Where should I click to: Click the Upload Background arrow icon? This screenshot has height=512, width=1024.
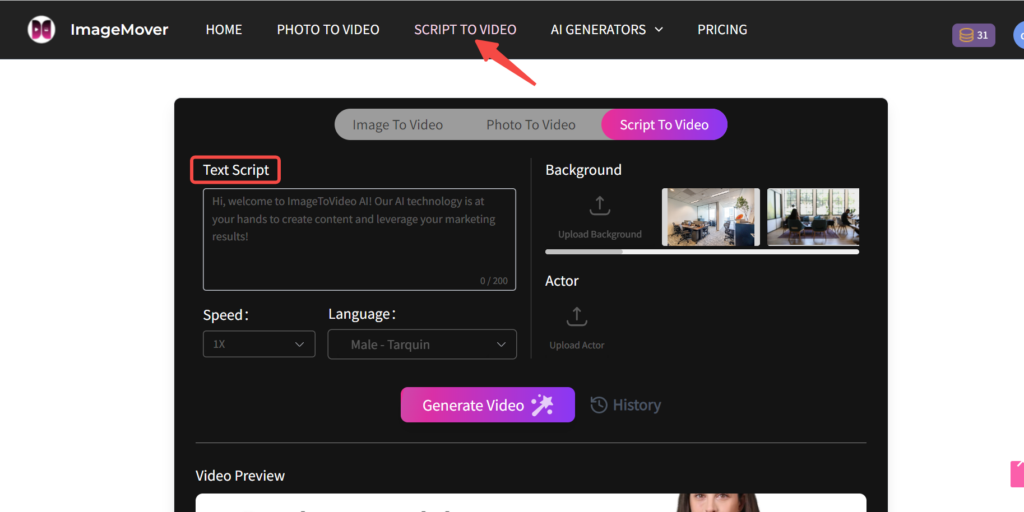click(600, 205)
